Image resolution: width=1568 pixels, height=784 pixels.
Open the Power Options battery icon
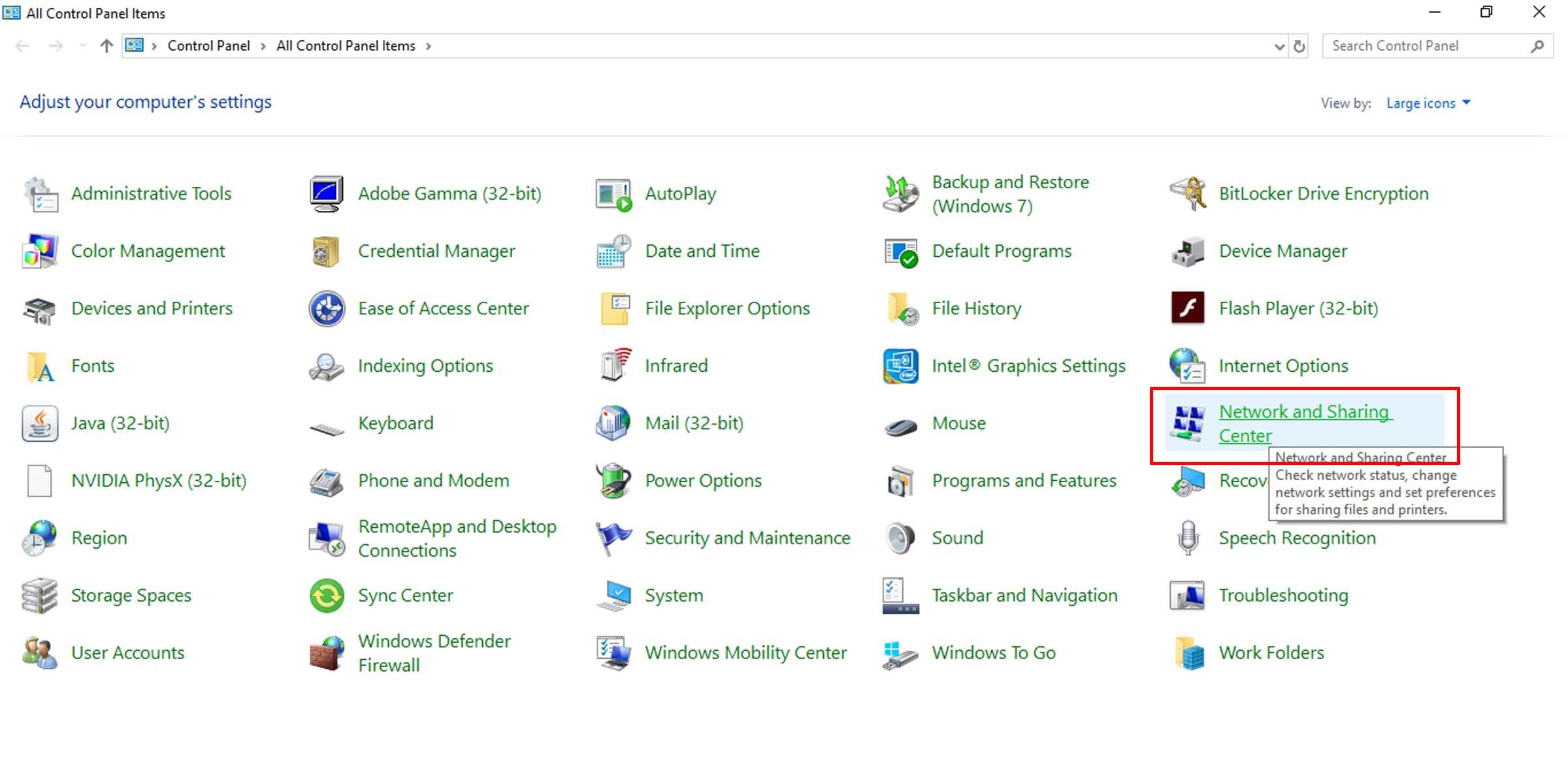click(x=613, y=481)
